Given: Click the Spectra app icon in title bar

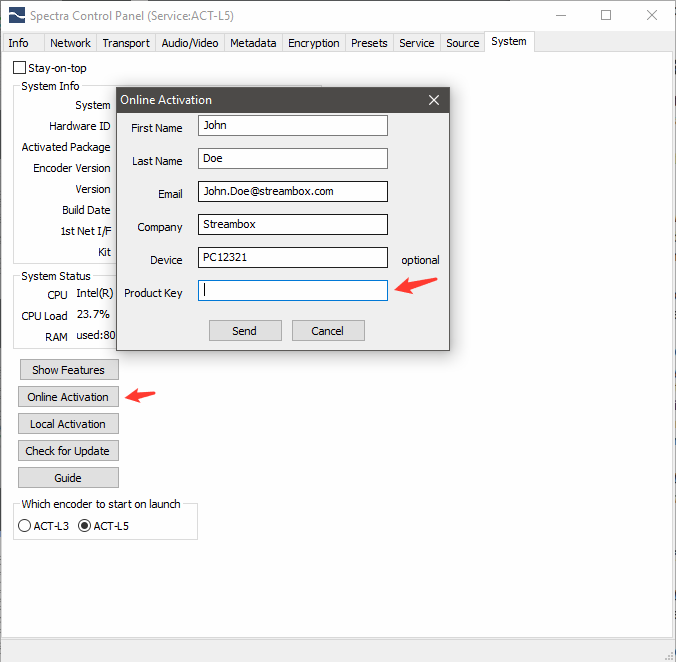Looking at the screenshot, I should pyautogui.click(x=15, y=16).
